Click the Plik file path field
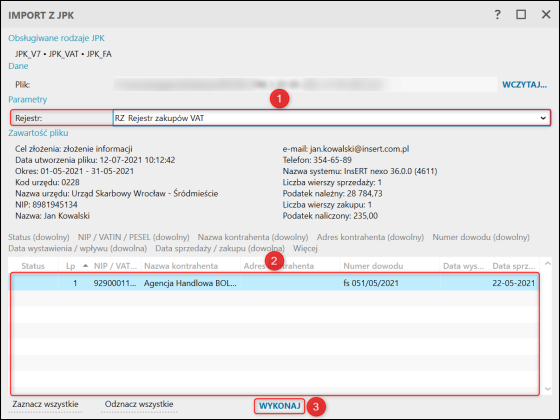560x420 pixels. tap(305, 85)
